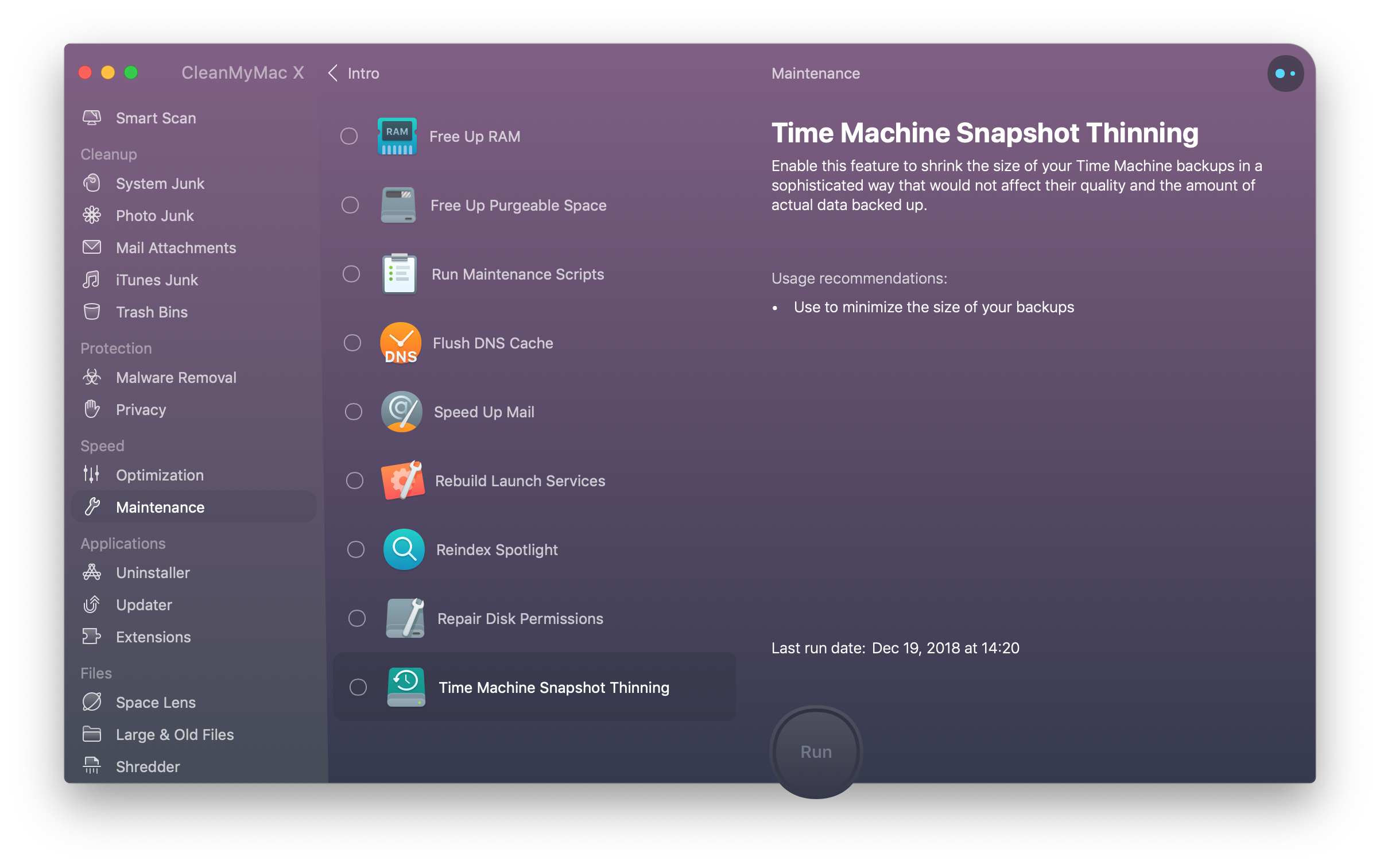The height and width of the screenshot is (868, 1380).
Task: Select Flush DNS Cache task label
Action: (493, 343)
